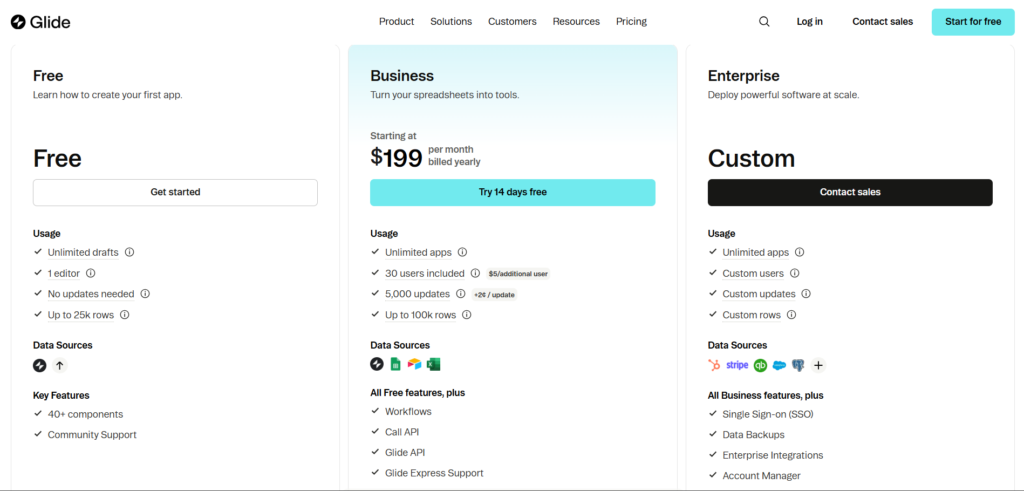Click info icon beside 30 users included

(475, 273)
